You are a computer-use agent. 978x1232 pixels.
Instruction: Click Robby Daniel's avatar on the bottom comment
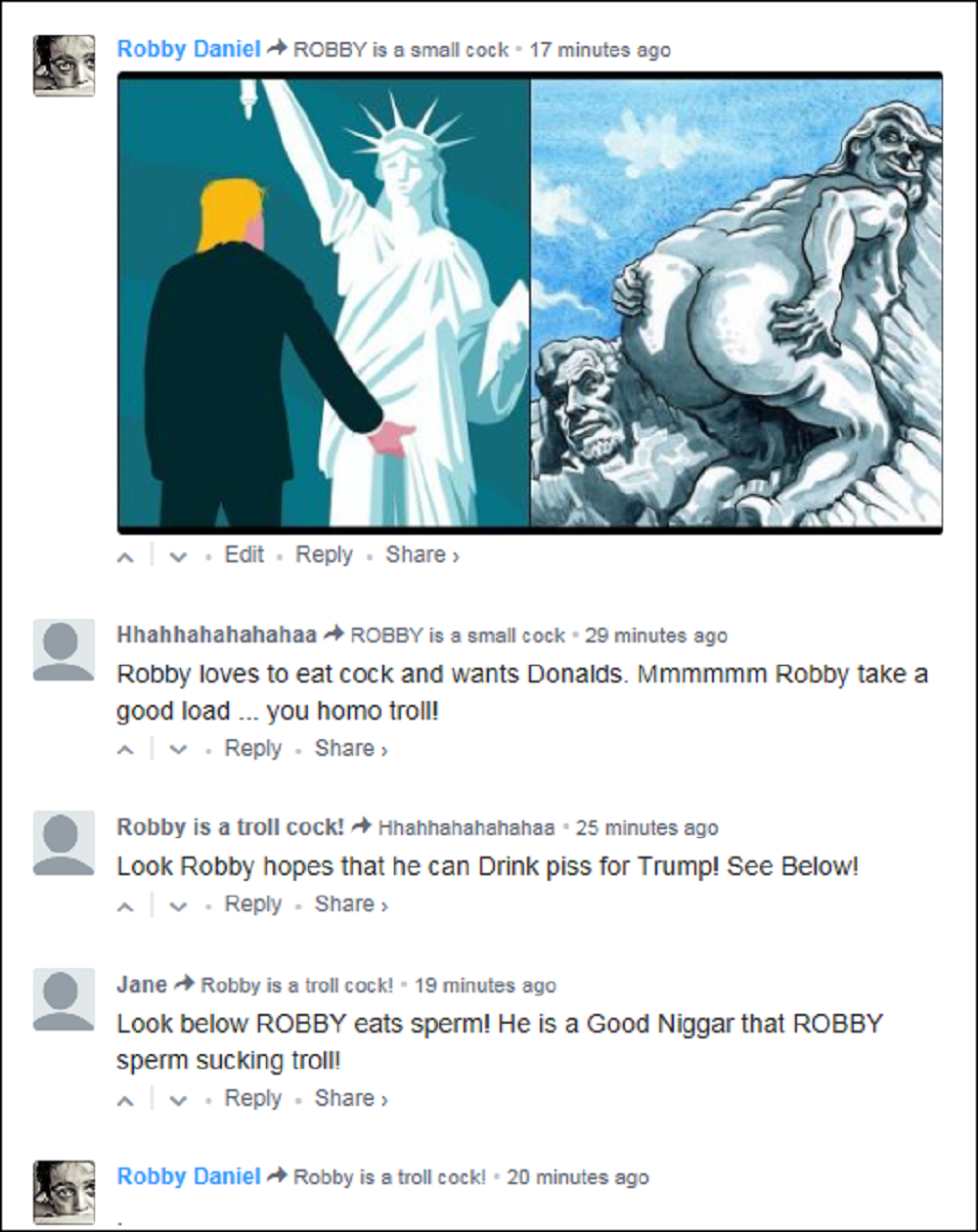click(x=64, y=1192)
